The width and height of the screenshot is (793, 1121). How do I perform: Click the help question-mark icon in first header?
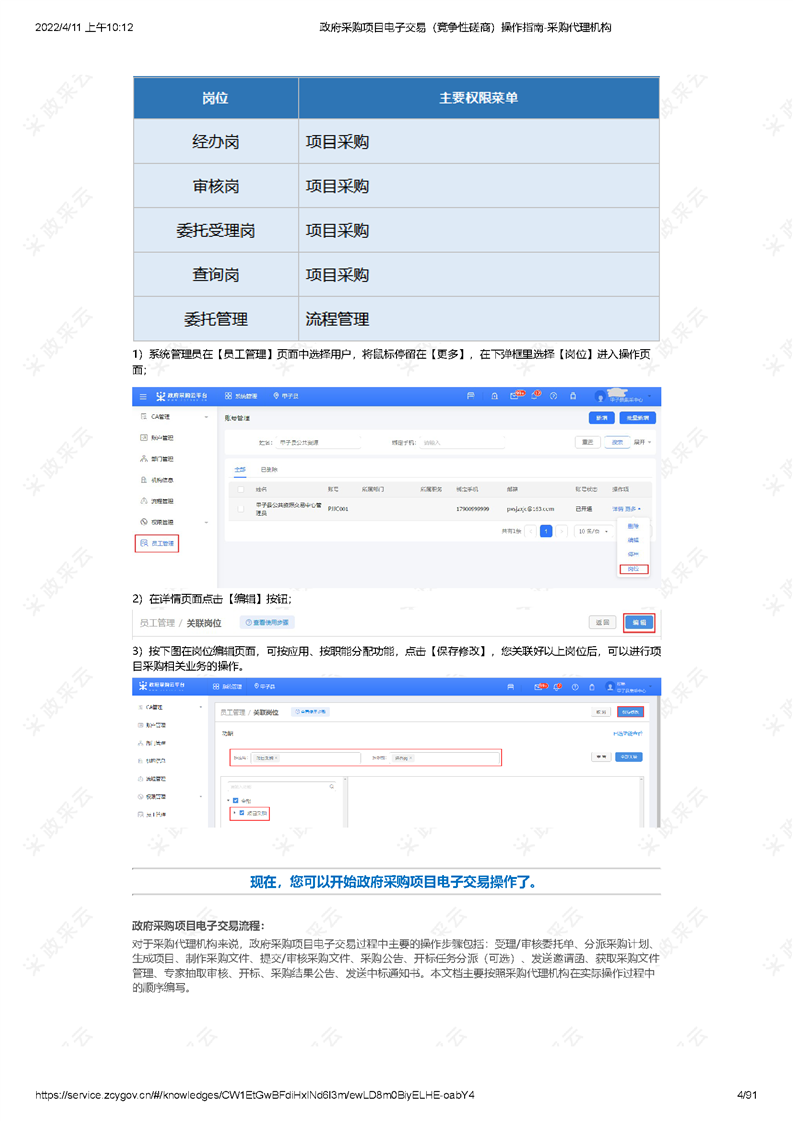tap(553, 397)
